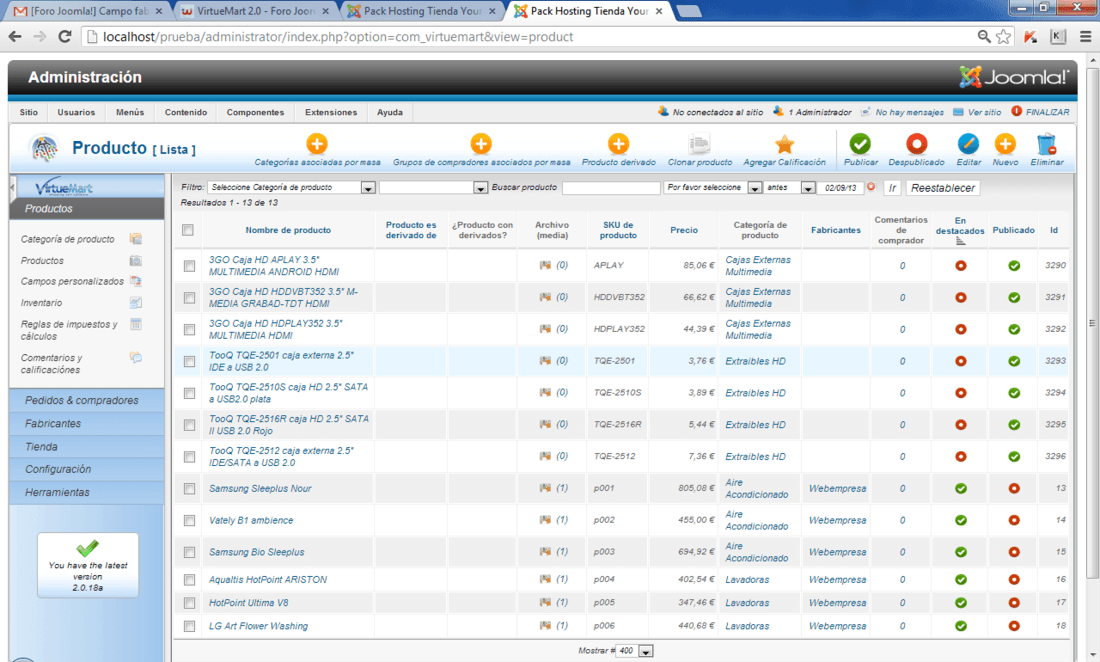This screenshot has height=662, width=1100.
Task: Open the Usuarios menu
Action: pos(76,112)
